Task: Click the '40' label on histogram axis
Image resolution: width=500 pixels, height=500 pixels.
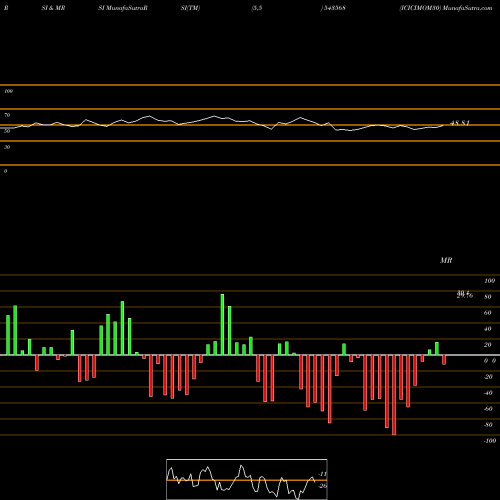Action: (x=488, y=329)
